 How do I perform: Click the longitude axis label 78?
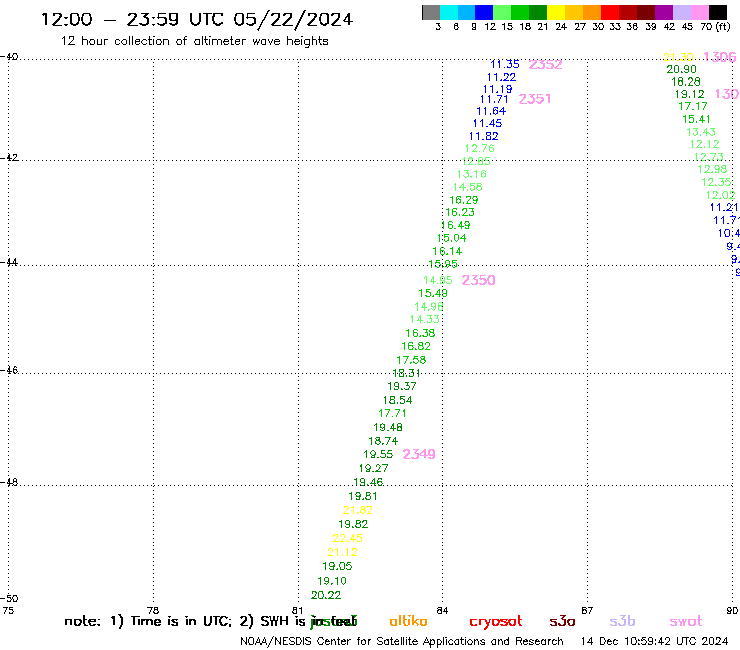pos(153,611)
